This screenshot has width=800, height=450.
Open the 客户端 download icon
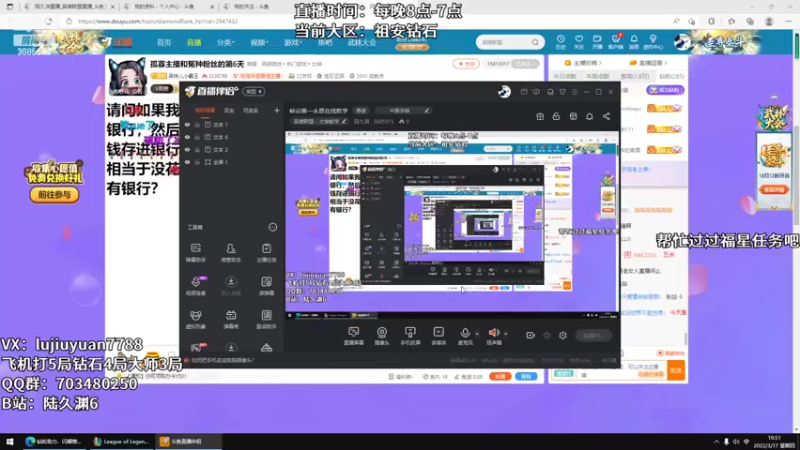click(x=616, y=42)
